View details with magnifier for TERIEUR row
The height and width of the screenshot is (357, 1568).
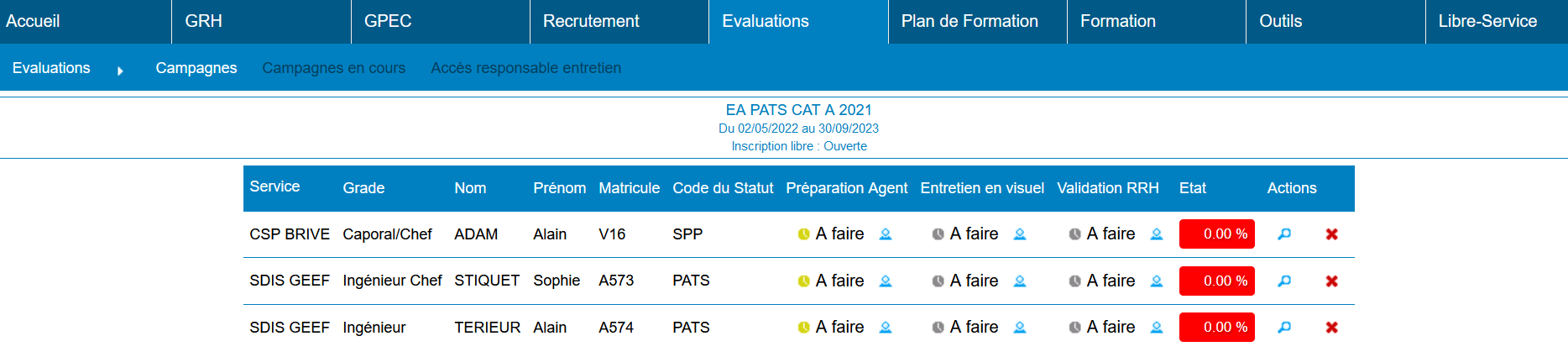coord(1284,328)
